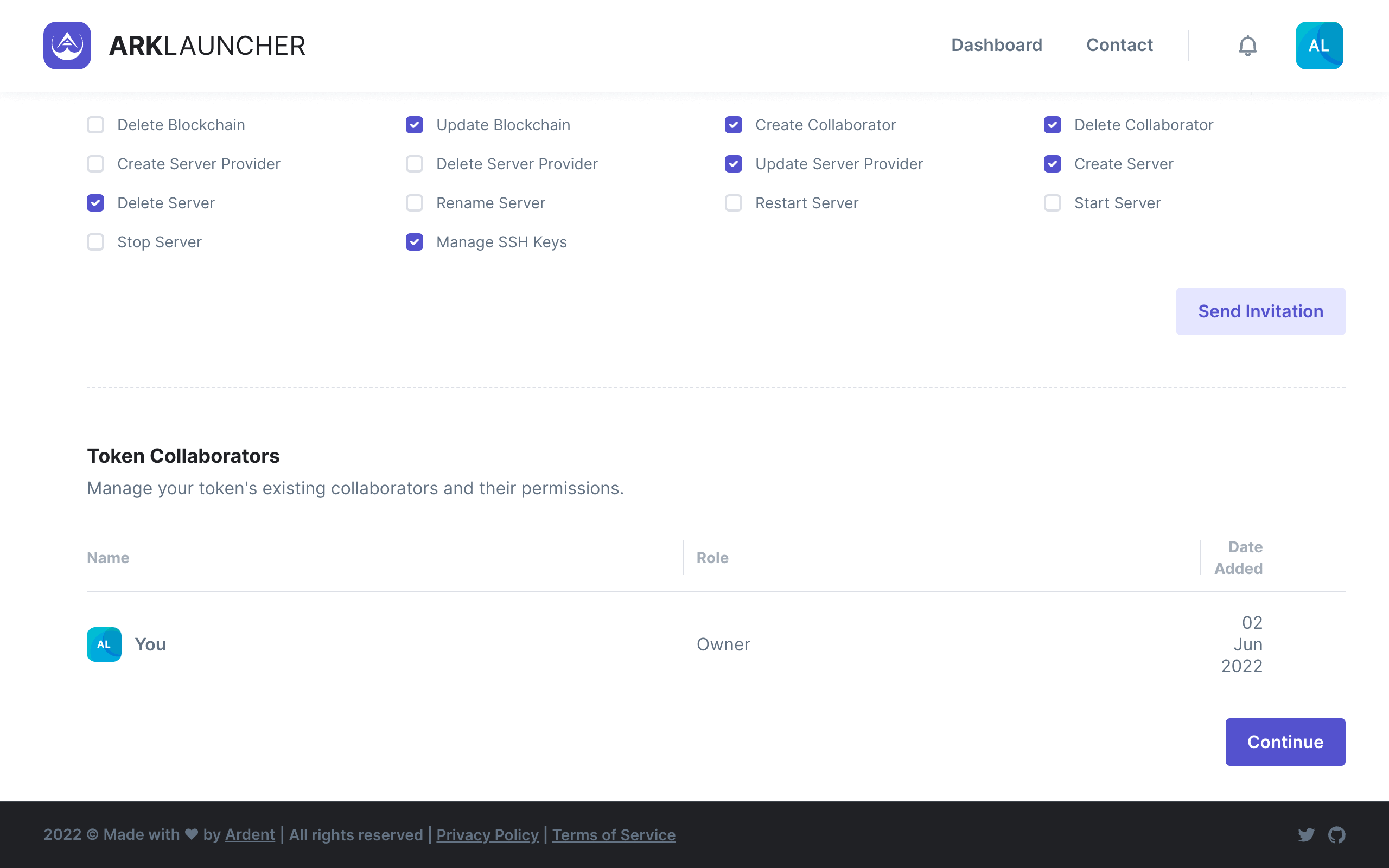Image resolution: width=1389 pixels, height=868 pixels.
Task: Open the GitHub link in footer
Action: pyautogui.click(x=1336, y=834)
